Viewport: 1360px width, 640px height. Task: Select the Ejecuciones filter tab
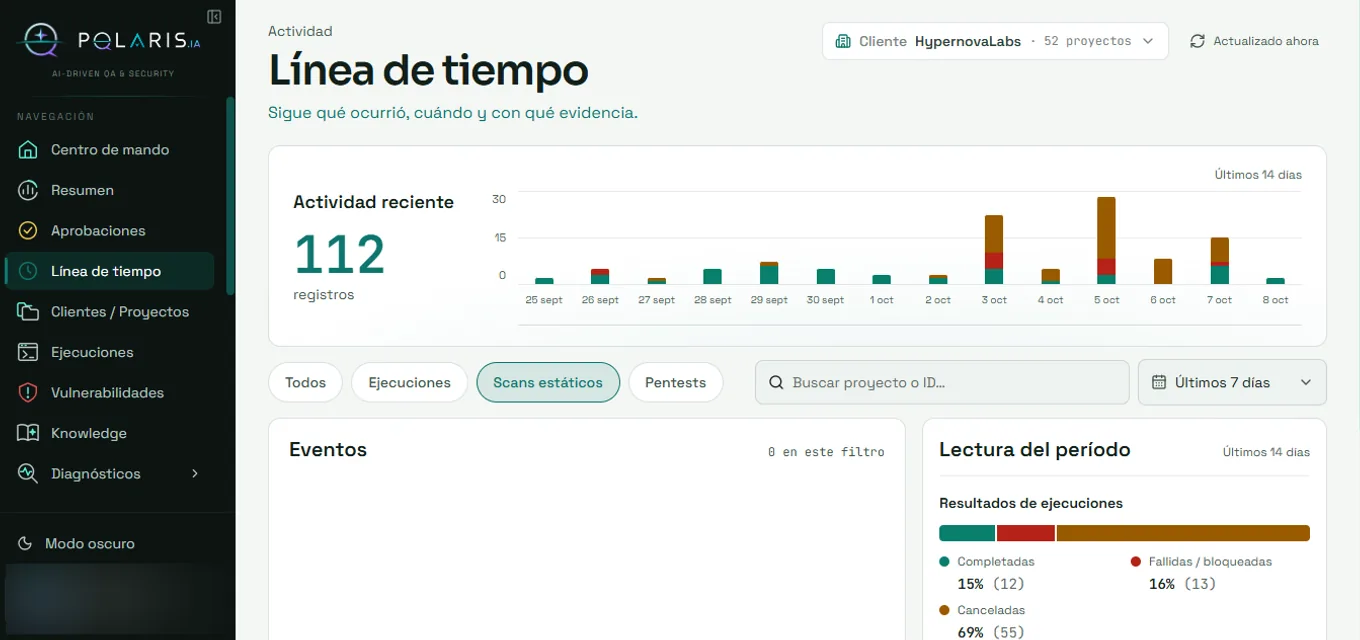pos(409,383)
